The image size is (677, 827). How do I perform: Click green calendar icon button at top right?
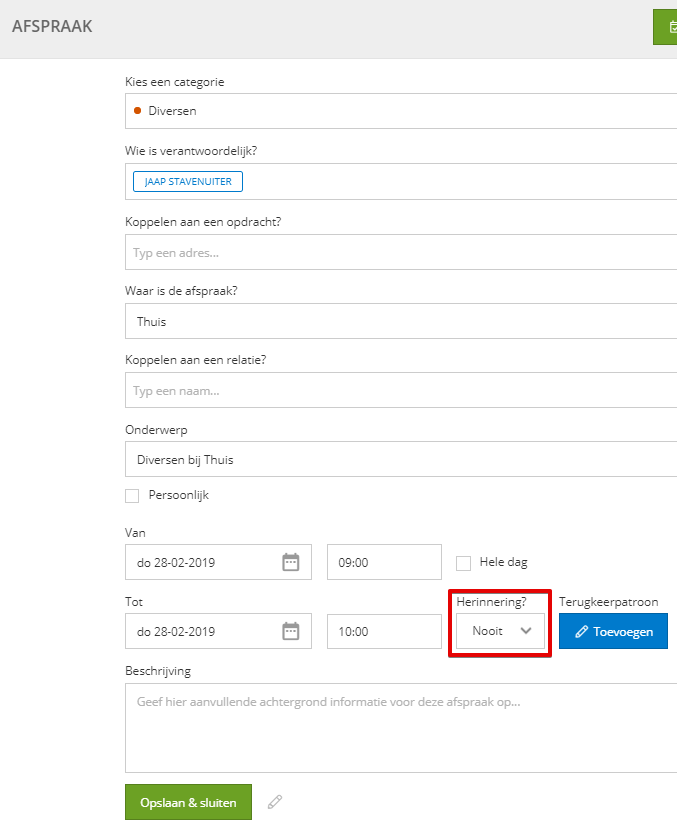(665, 27)
